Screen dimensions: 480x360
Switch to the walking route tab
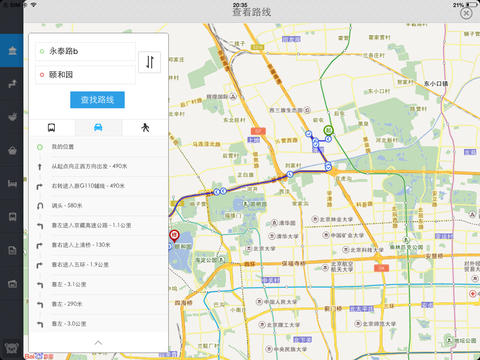click(x=145, y=128)
